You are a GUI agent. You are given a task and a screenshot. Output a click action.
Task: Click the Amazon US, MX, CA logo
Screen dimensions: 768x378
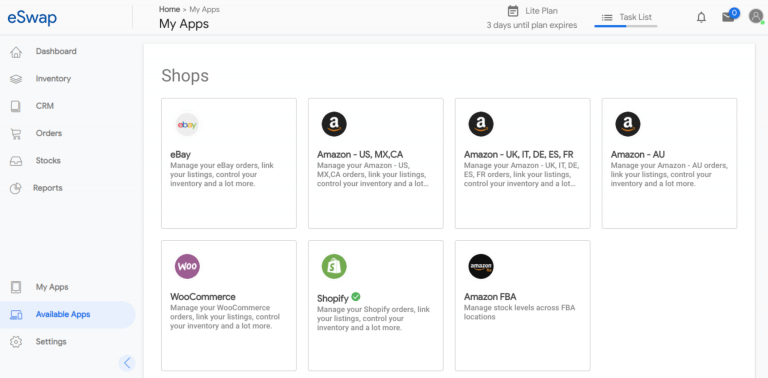point(334,124)
